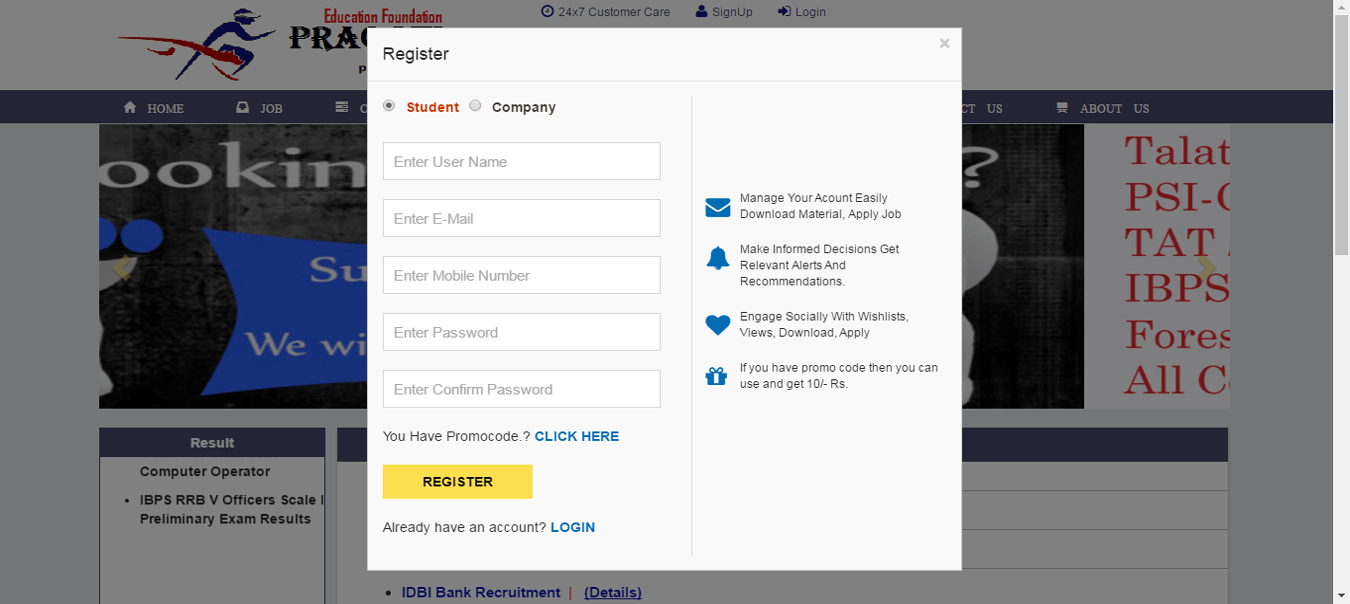The image size is (1350, 604).
Task: Click the bell icon for alerts
Action: pyautogui.click(x=717, y=257)
